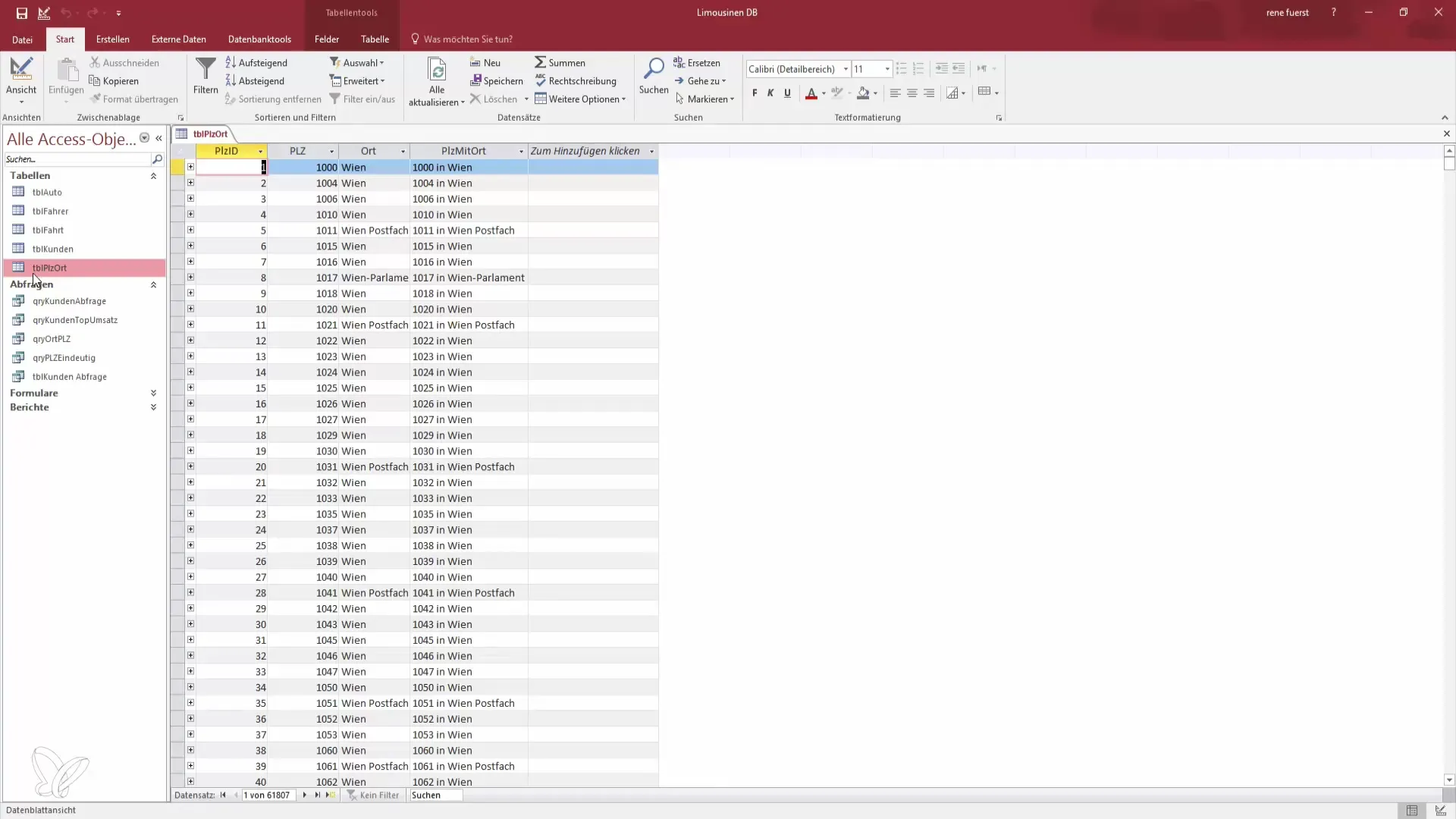Open Weitere Optionen dropdown
Image resolution: width=1456 pixels, height=819 pixels.
(580, 99)
